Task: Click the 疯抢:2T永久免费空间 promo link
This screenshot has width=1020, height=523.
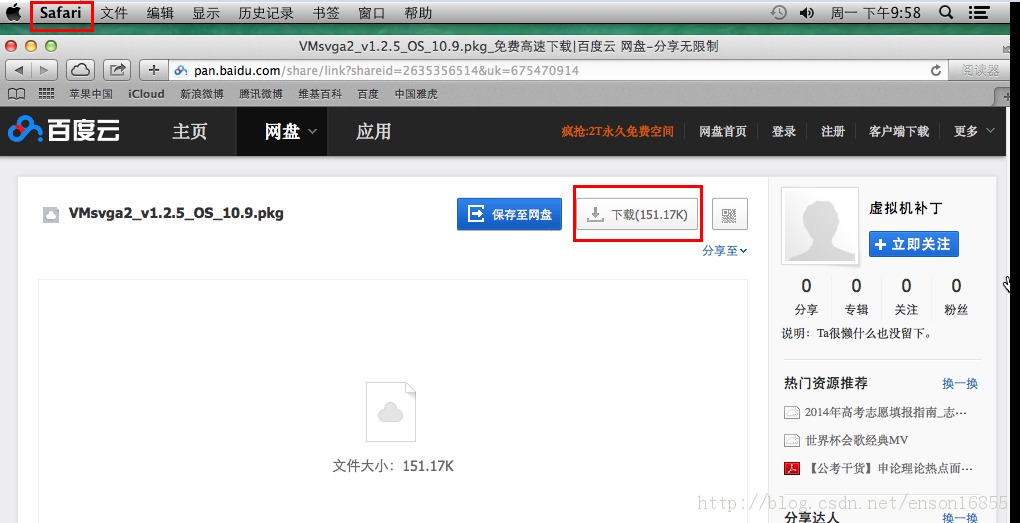Action: click(x=617, y=131)
